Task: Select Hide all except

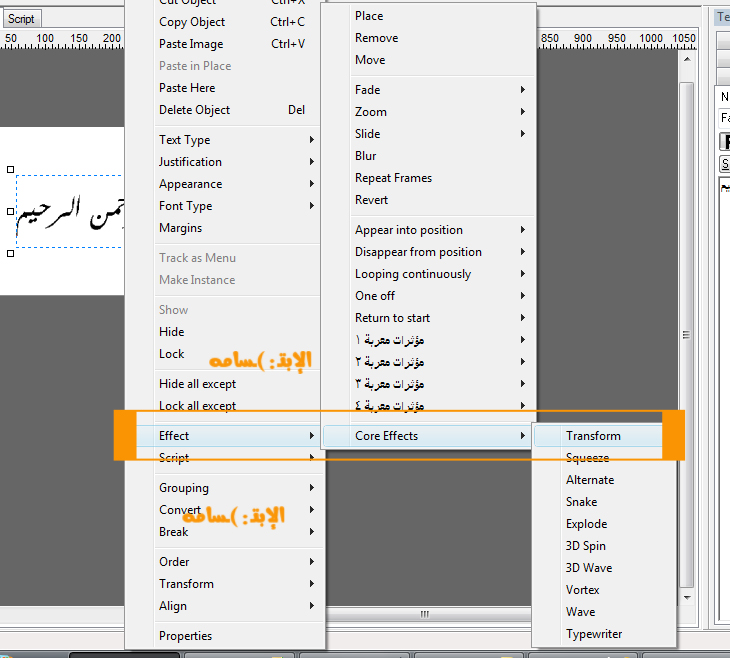Action: point(197,384)
